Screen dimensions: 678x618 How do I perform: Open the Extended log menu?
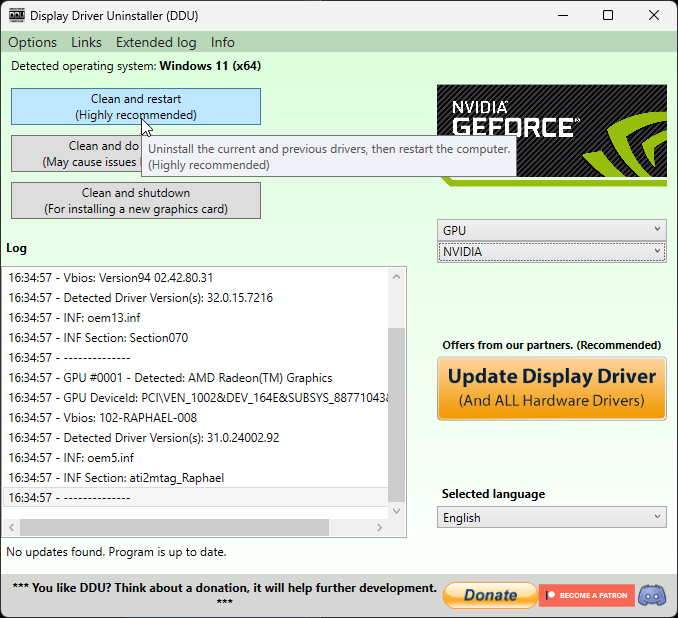[x=156, y=42]
